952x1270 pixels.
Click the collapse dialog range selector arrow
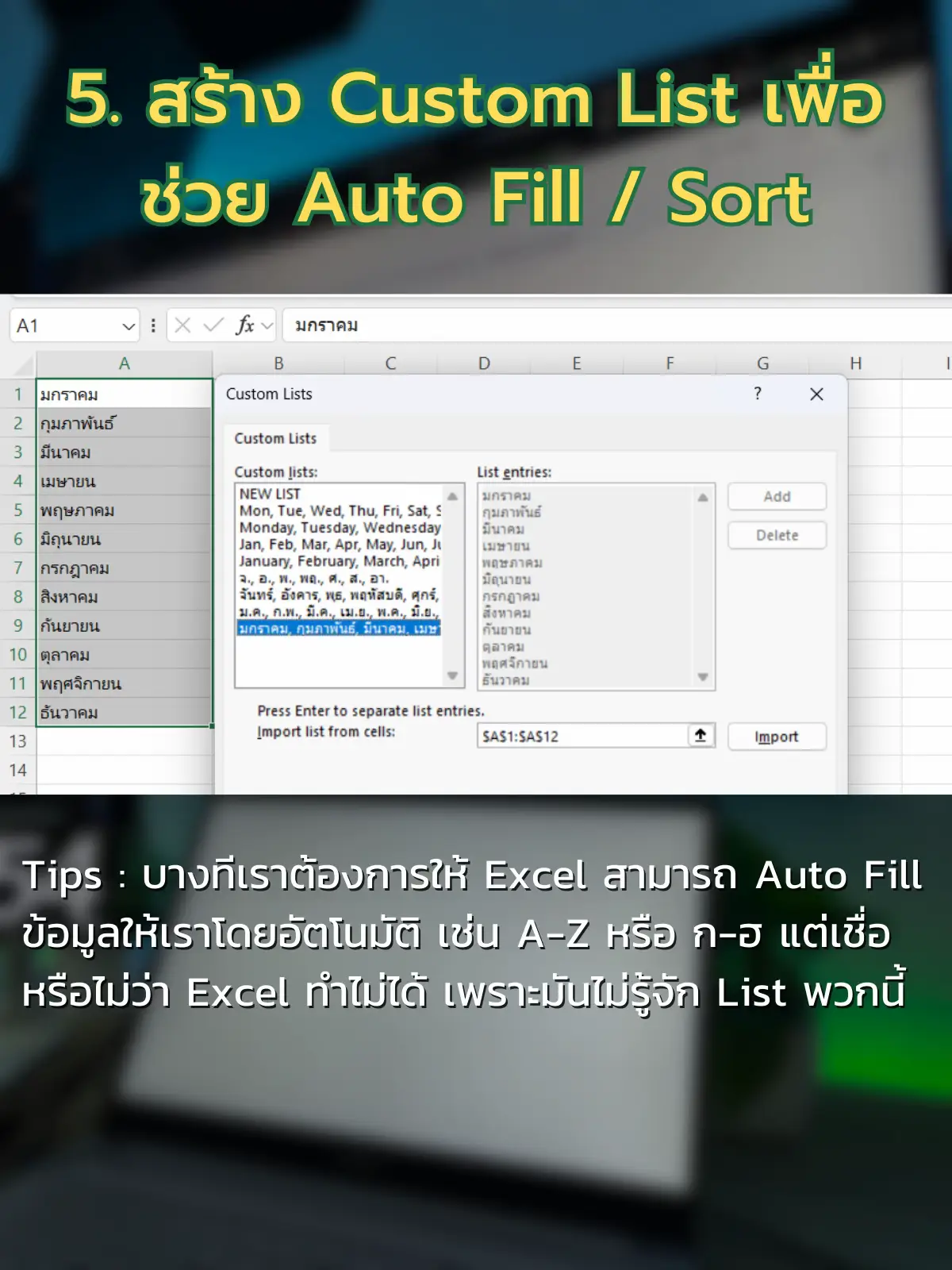[x=701, y=736]
